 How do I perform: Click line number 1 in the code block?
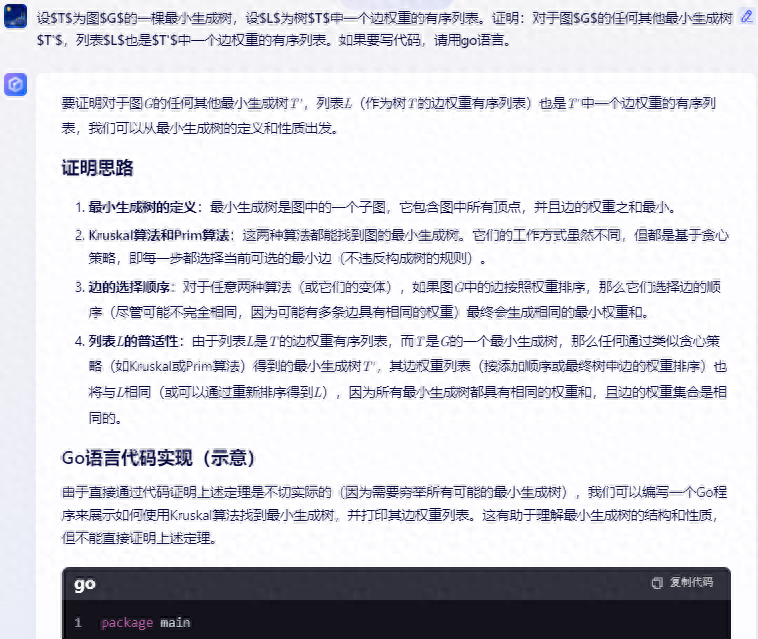[x=78, y=623]
